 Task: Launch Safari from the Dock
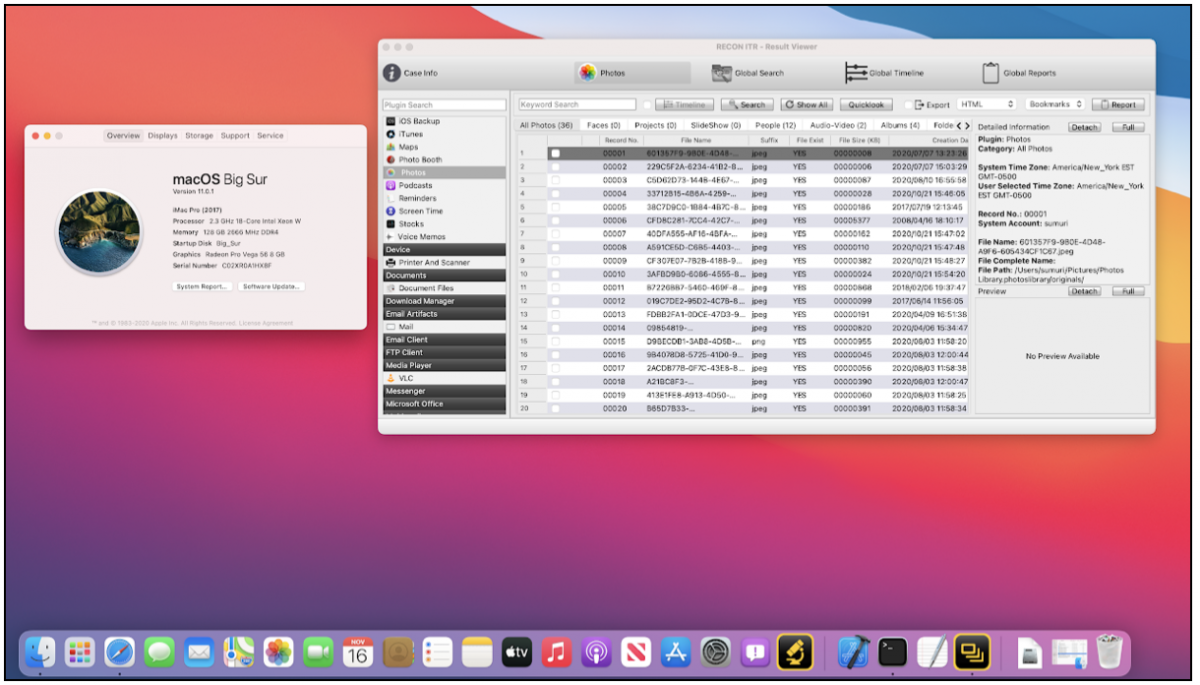click(x=119, y=653)
